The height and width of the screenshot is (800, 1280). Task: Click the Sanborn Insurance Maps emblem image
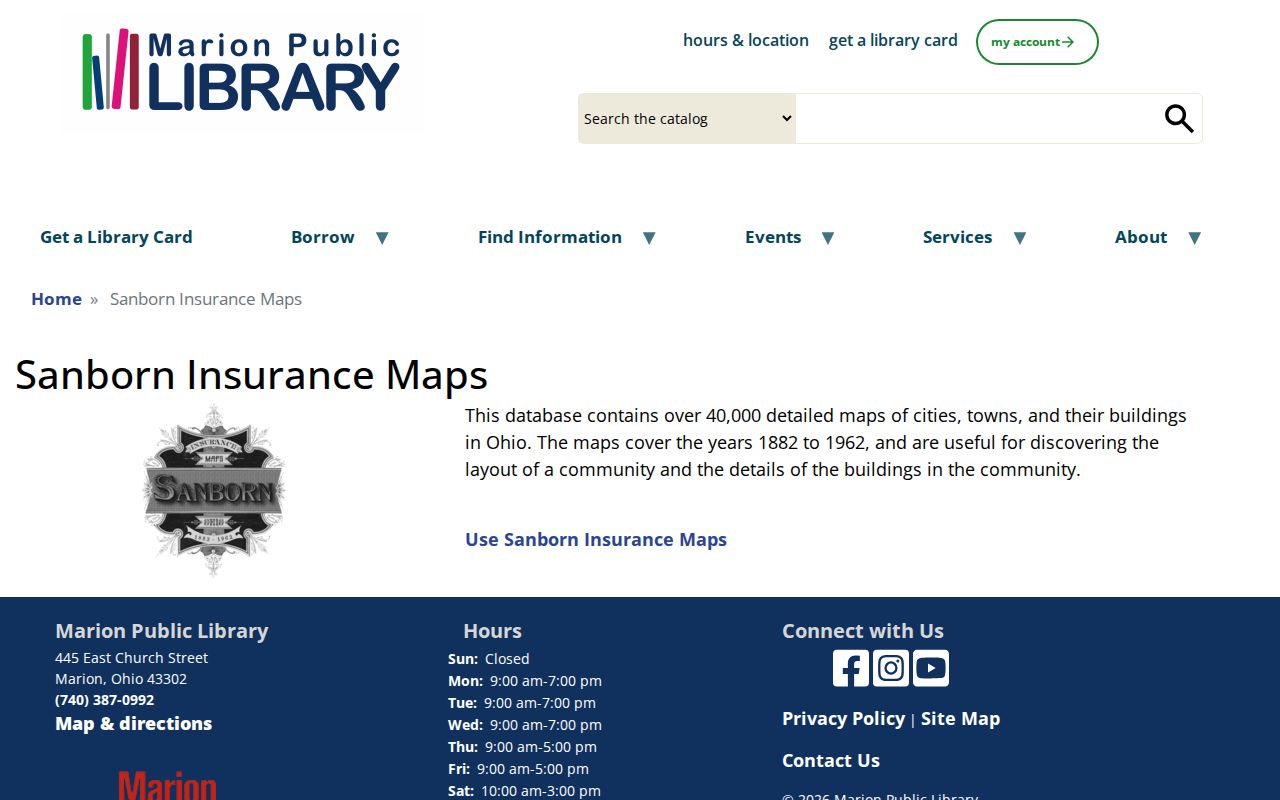(x=214, y=490)
